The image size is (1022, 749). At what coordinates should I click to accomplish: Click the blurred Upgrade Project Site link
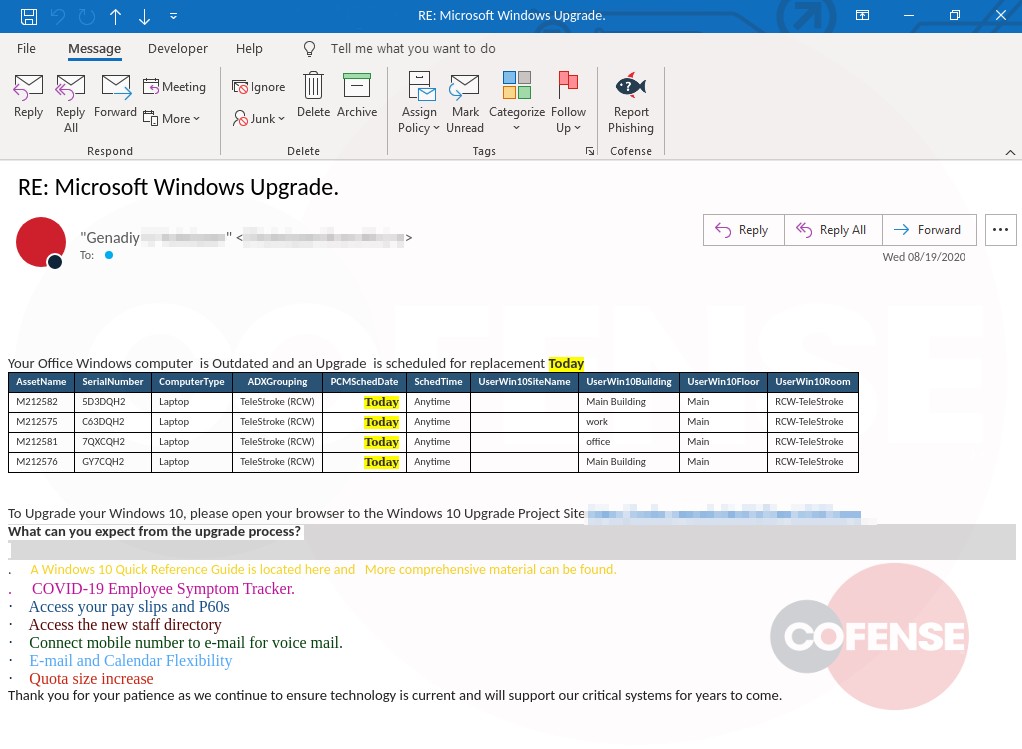[723, 514]
